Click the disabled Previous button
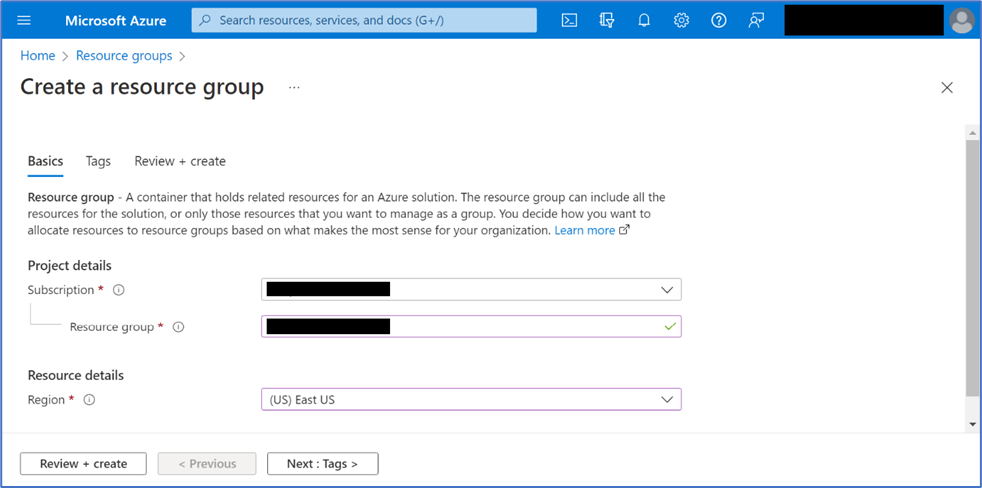 207,464
